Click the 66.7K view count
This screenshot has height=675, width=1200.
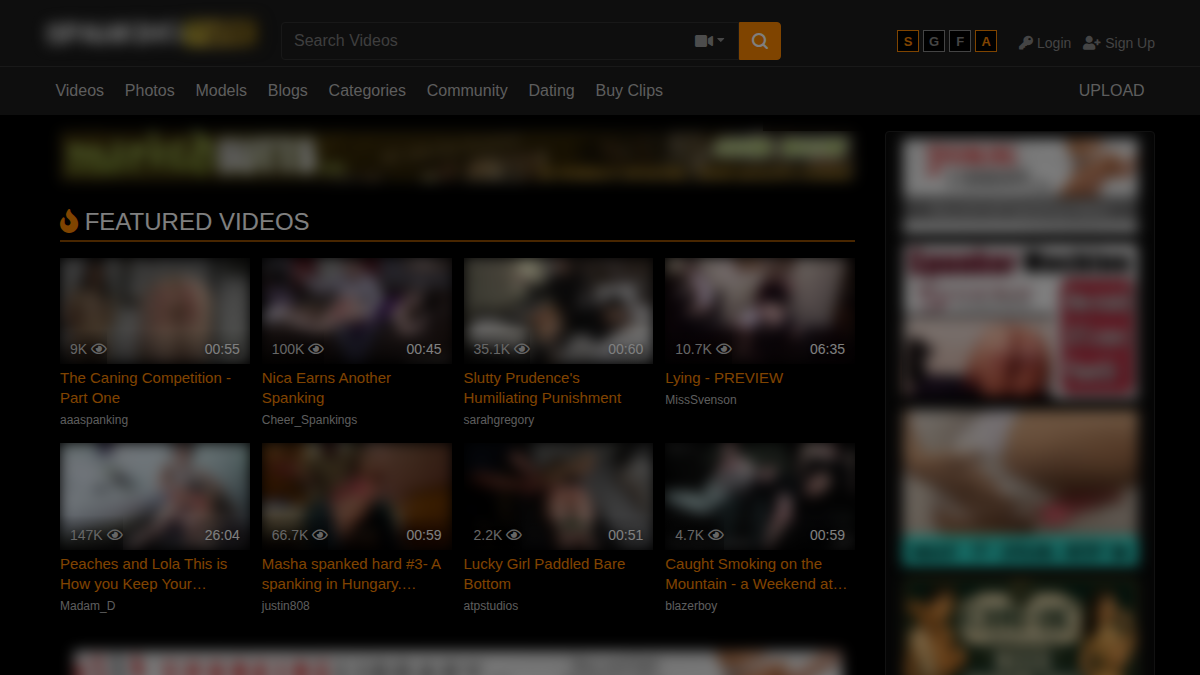click(x=290, y=535)
